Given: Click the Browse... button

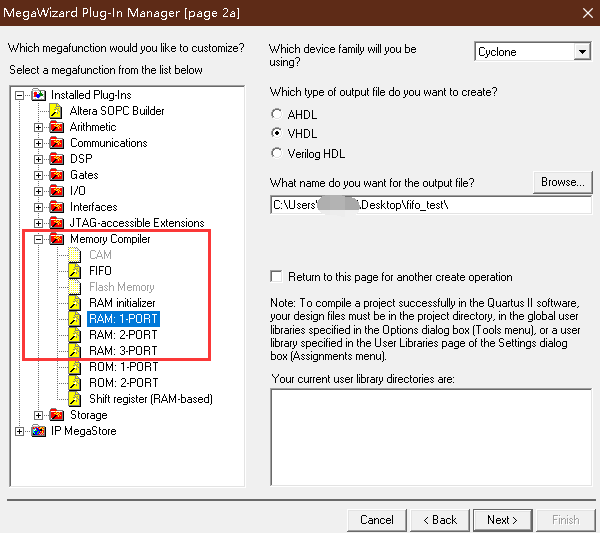Looking at the screenshot, I should tap(562, 182).
